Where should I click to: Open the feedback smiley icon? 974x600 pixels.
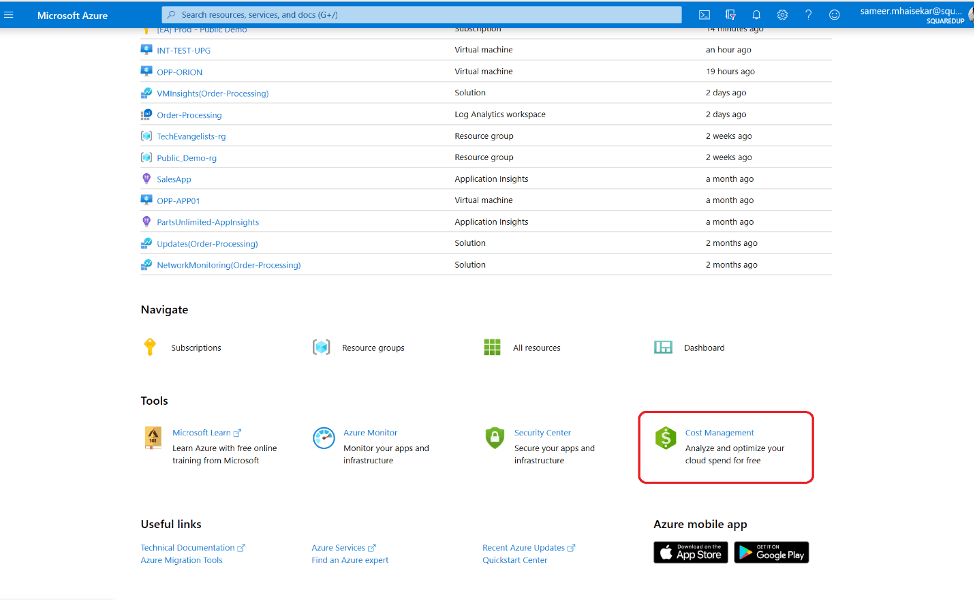[x=834, y=15]
